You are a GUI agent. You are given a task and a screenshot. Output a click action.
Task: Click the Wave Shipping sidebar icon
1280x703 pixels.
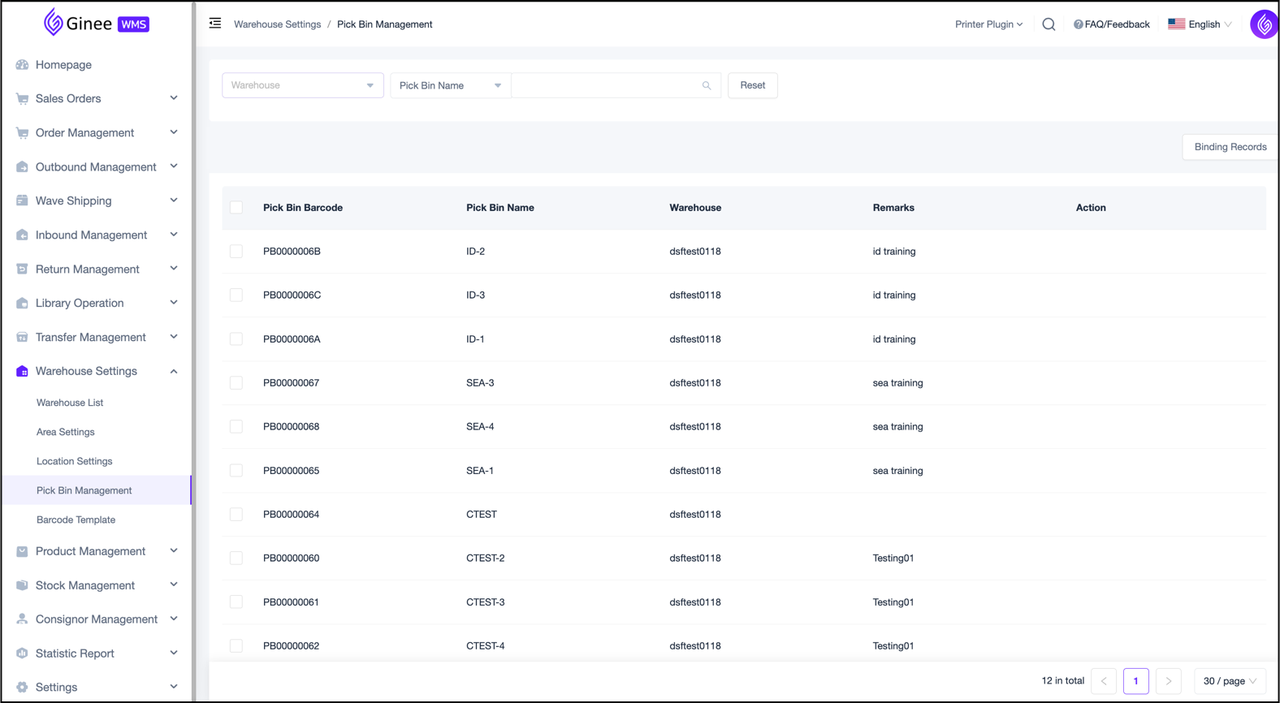(22, 201)
